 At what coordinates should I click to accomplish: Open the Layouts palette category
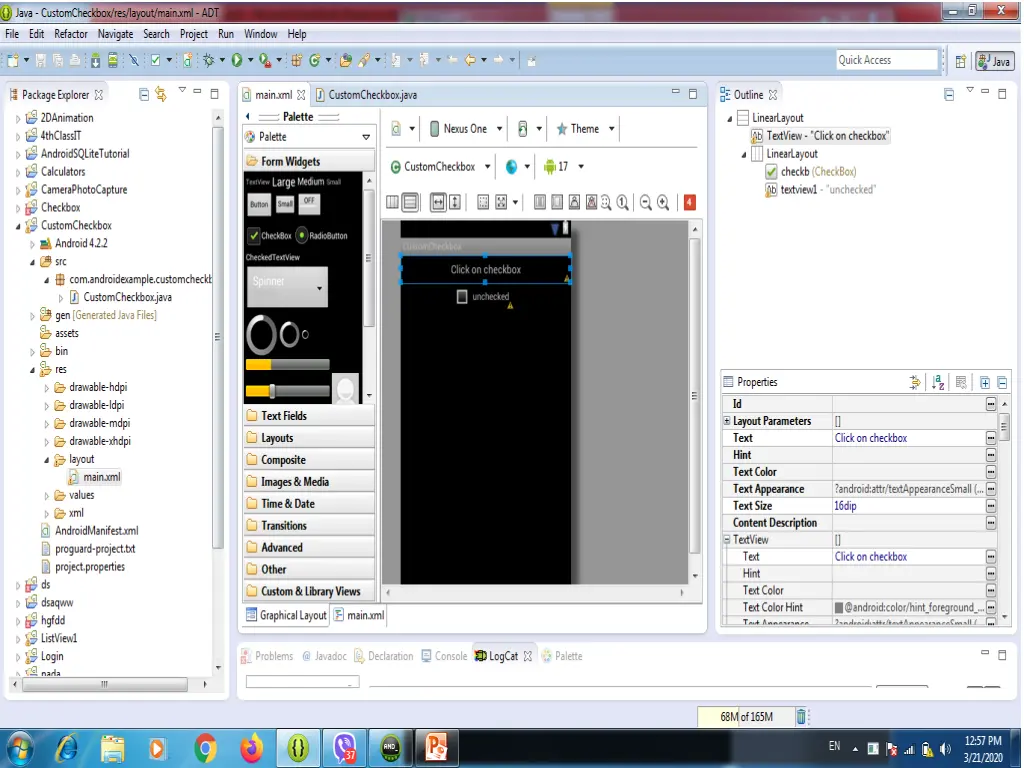pyautogui.click(x=309, y=438)
